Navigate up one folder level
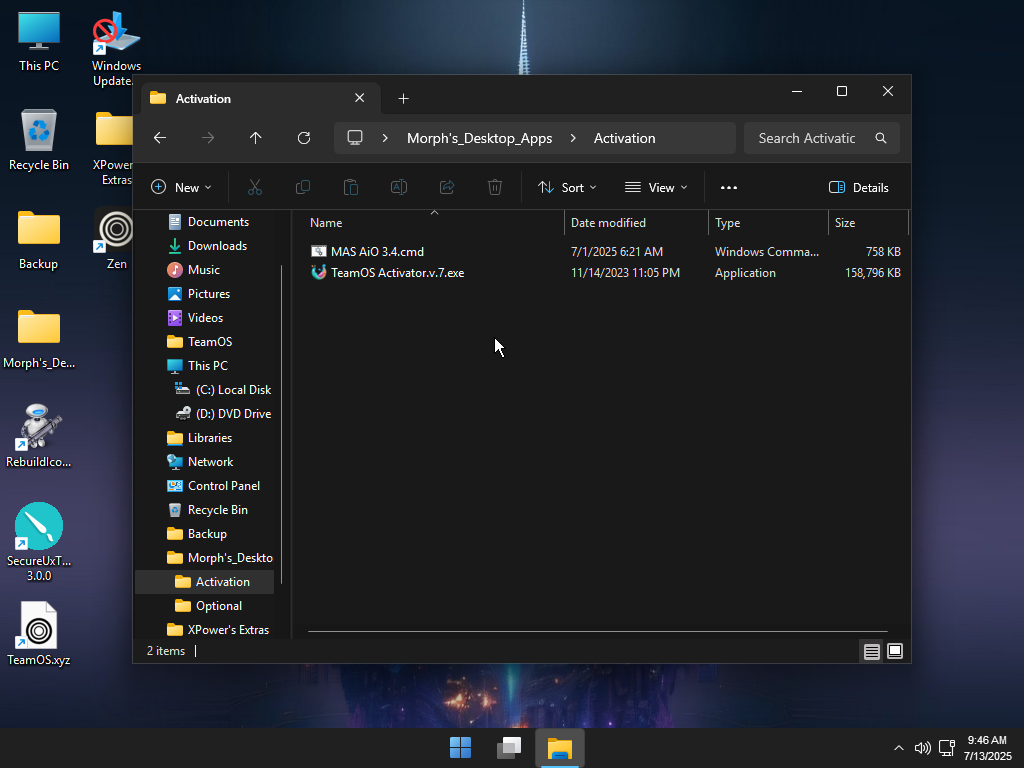Image resolution: width=1024 pixels, height=768 pixels. pyautogui.click(x=255, y=138)
